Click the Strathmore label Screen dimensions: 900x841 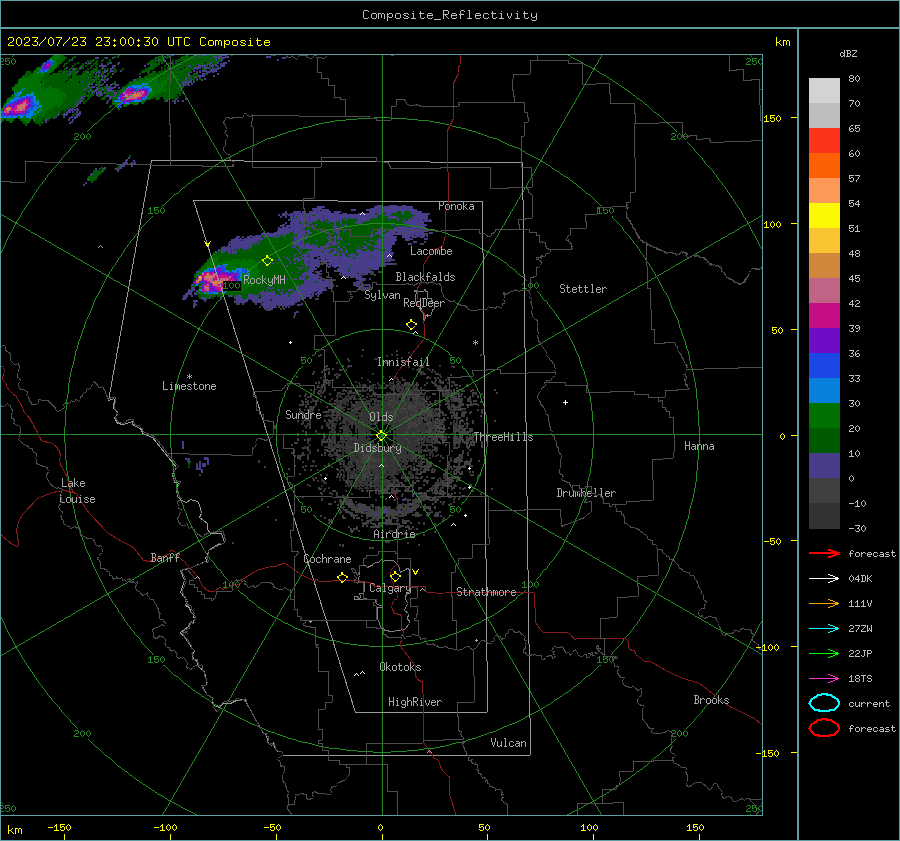point(486,592)
